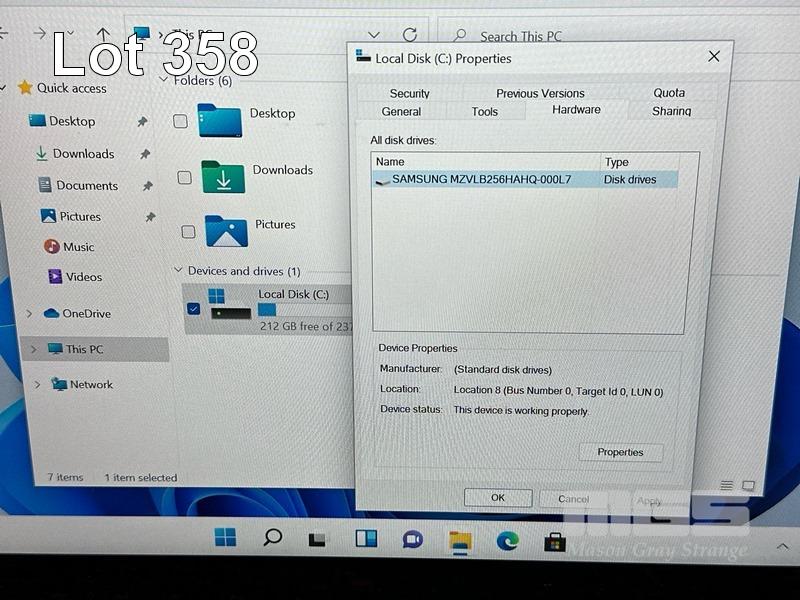Open taskbar Search magnifier icon
The image size is (800, 600).
point(272,538)
